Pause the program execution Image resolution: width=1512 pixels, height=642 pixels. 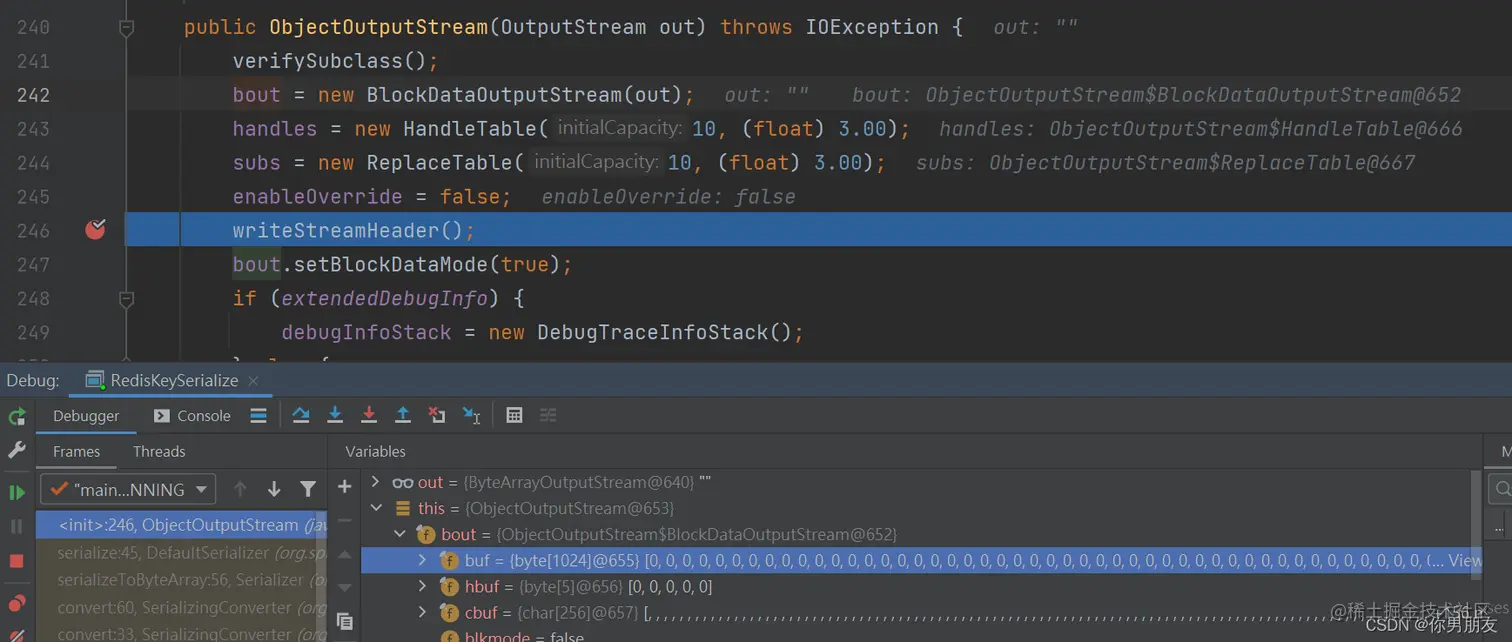pyautogui.click(x=17, y=526)
